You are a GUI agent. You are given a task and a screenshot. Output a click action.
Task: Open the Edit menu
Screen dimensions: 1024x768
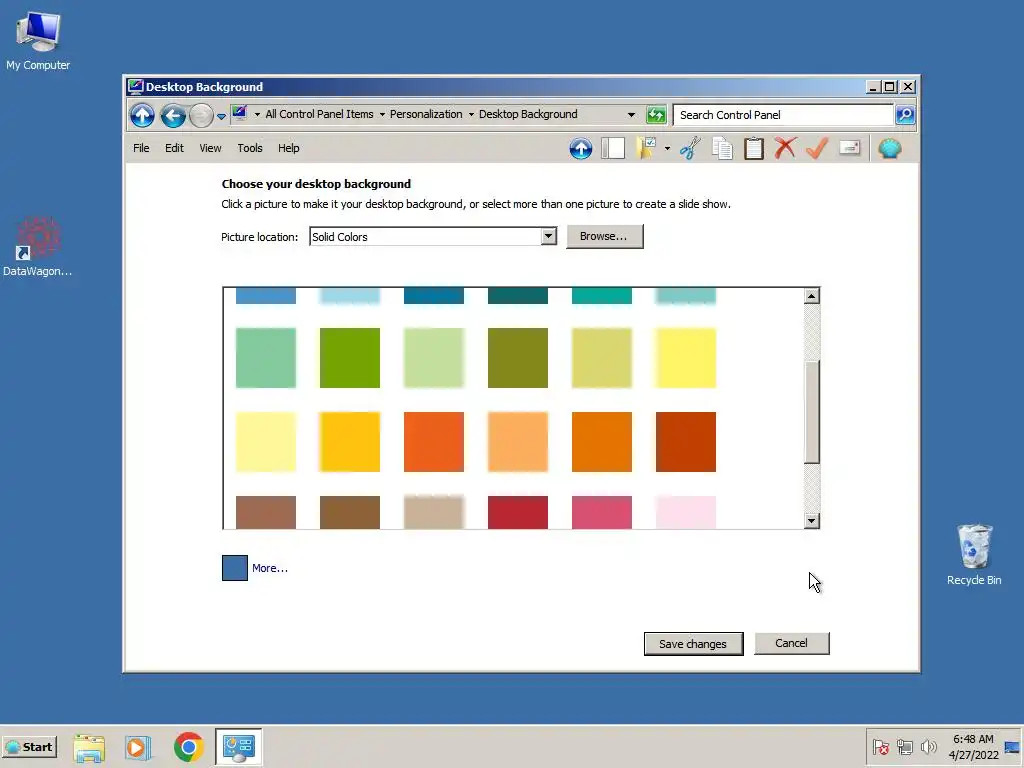174,148
